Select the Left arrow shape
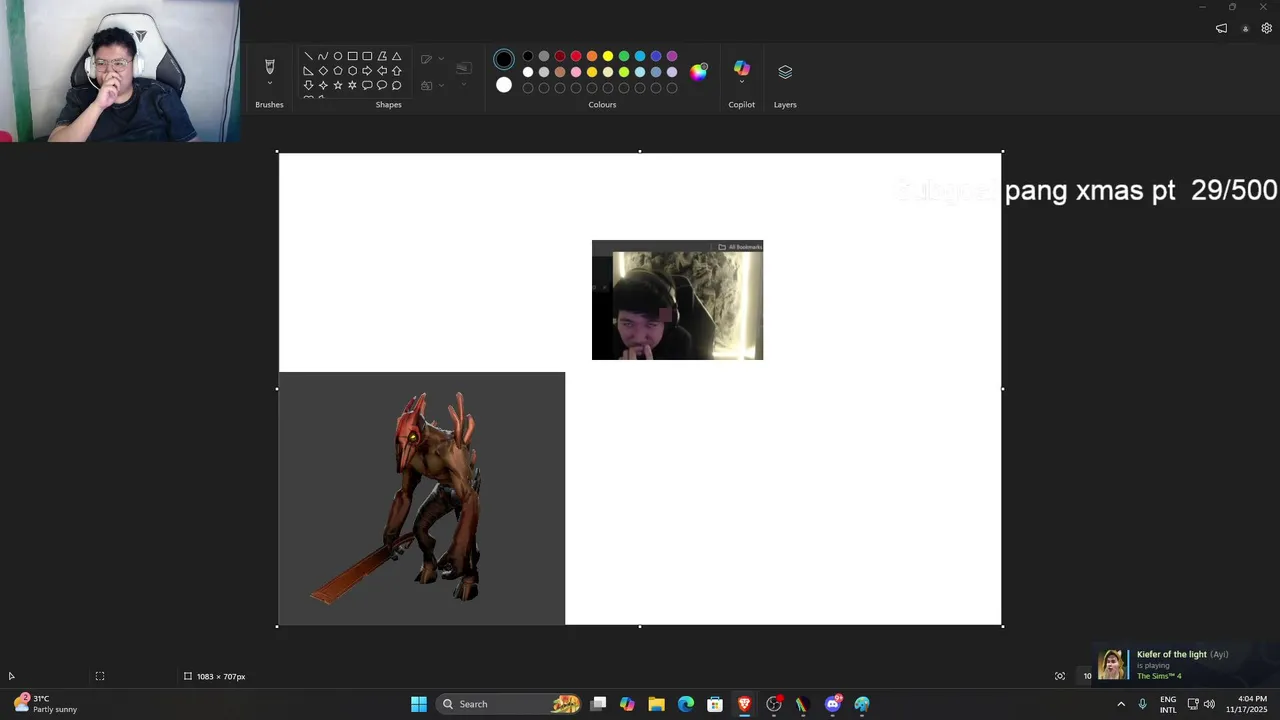Screen dimensions: 1280x720 click(x=382, y=71)
